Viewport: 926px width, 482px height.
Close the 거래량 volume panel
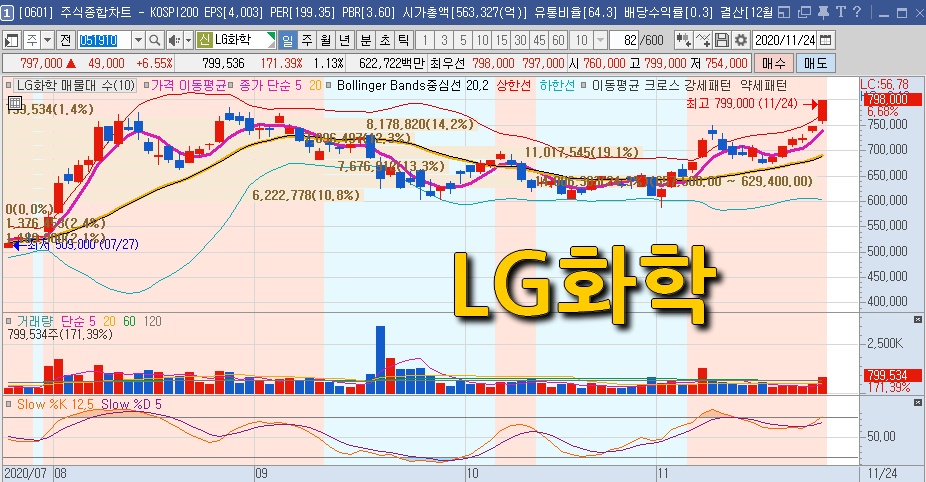(917, 320)
